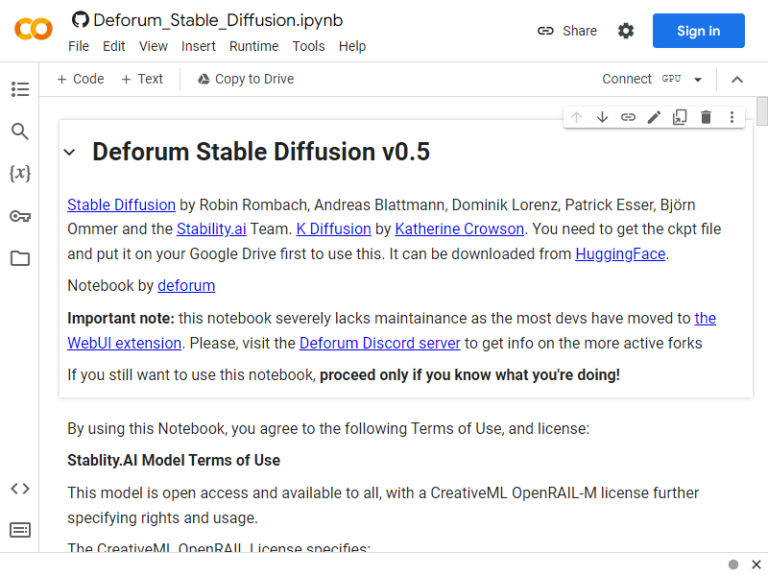Open the deforum notebook author link

[x=186, y=286]
